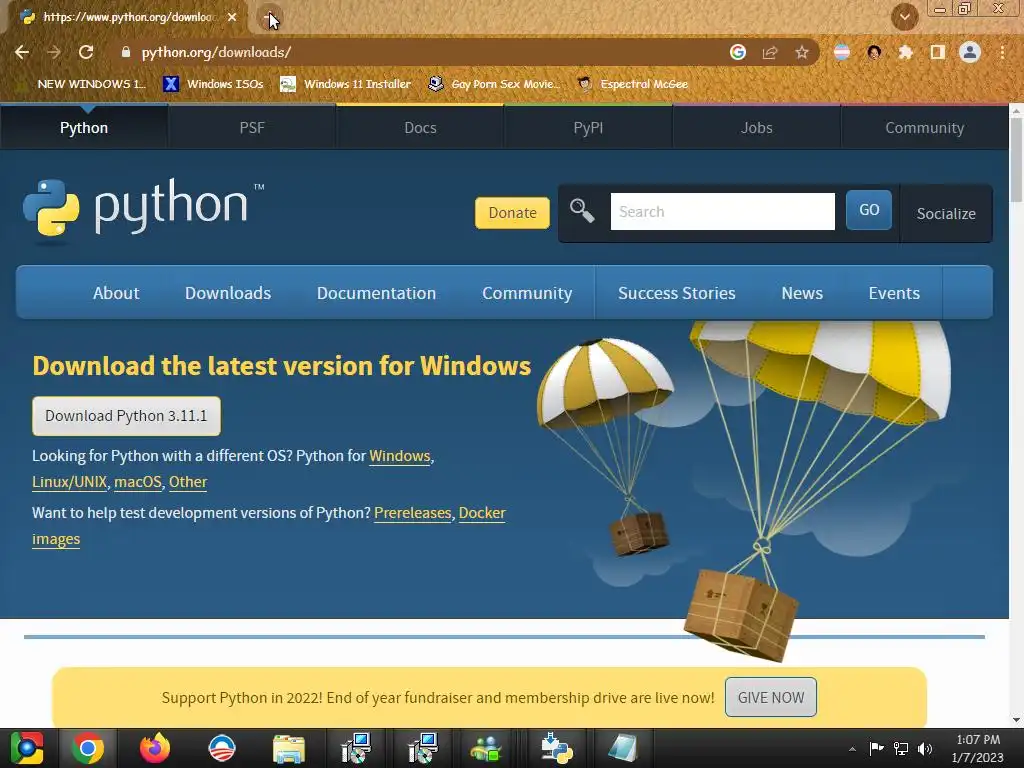
Task: Open the About menu
Action: (116, 293)
